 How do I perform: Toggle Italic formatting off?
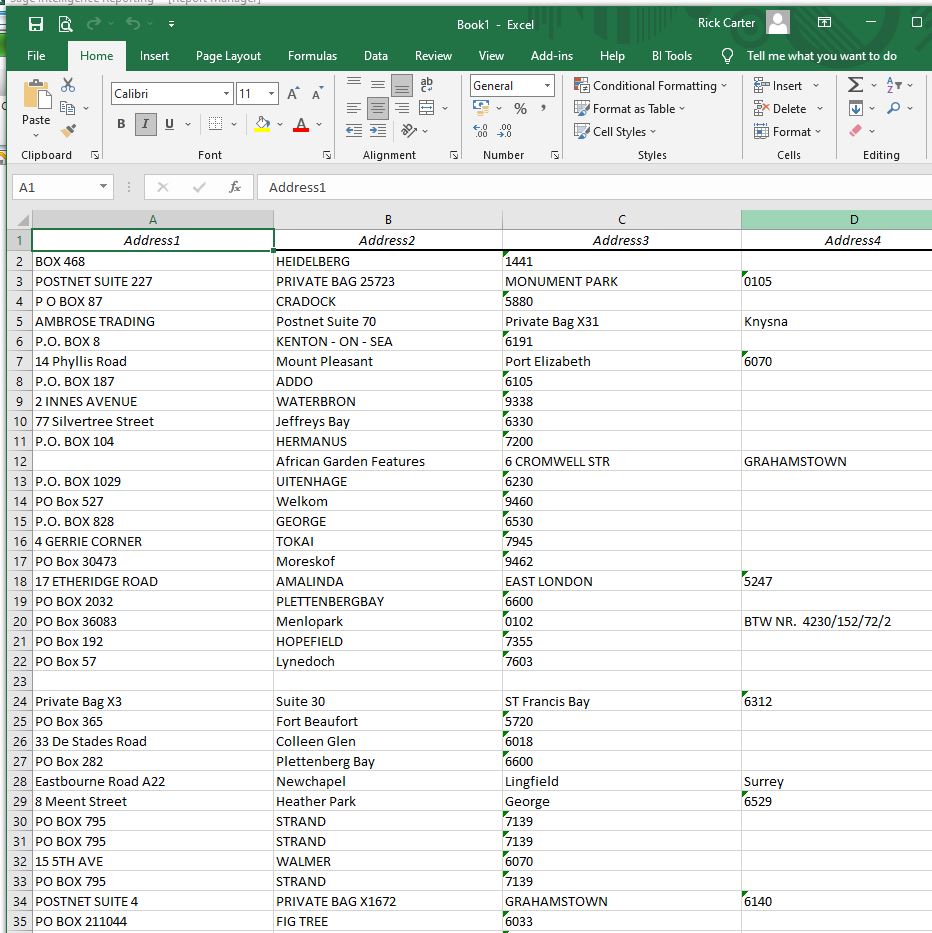pos(145,124)
